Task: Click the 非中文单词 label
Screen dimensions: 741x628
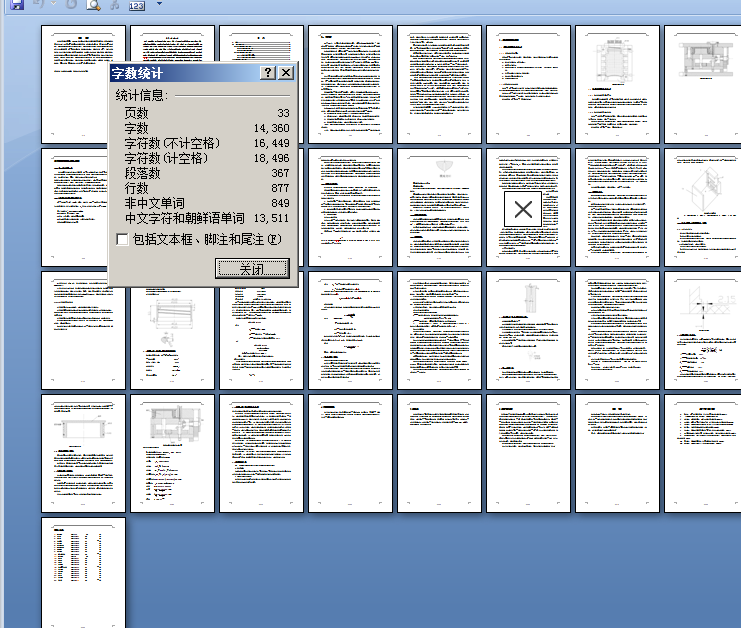Action: [155, 203]
